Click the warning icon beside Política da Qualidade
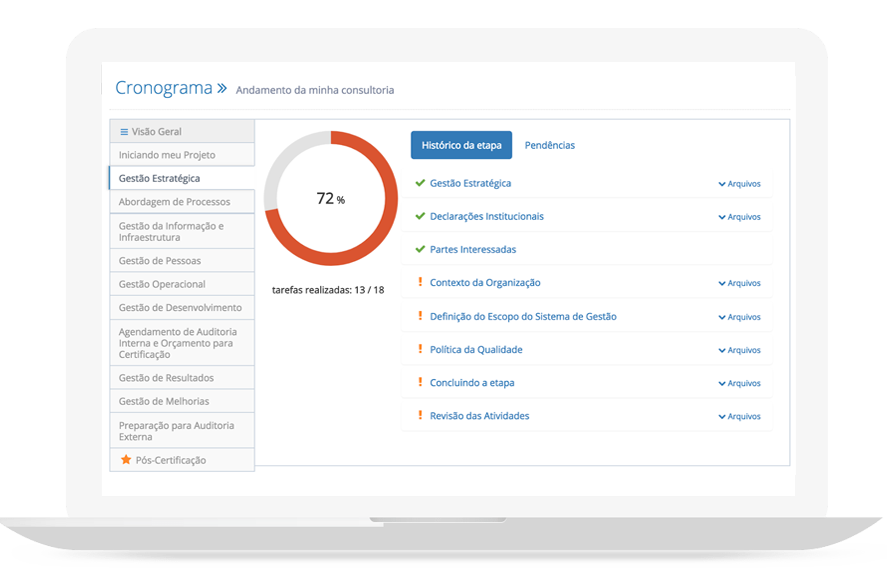The image size is (887, 575). point(420,349)
